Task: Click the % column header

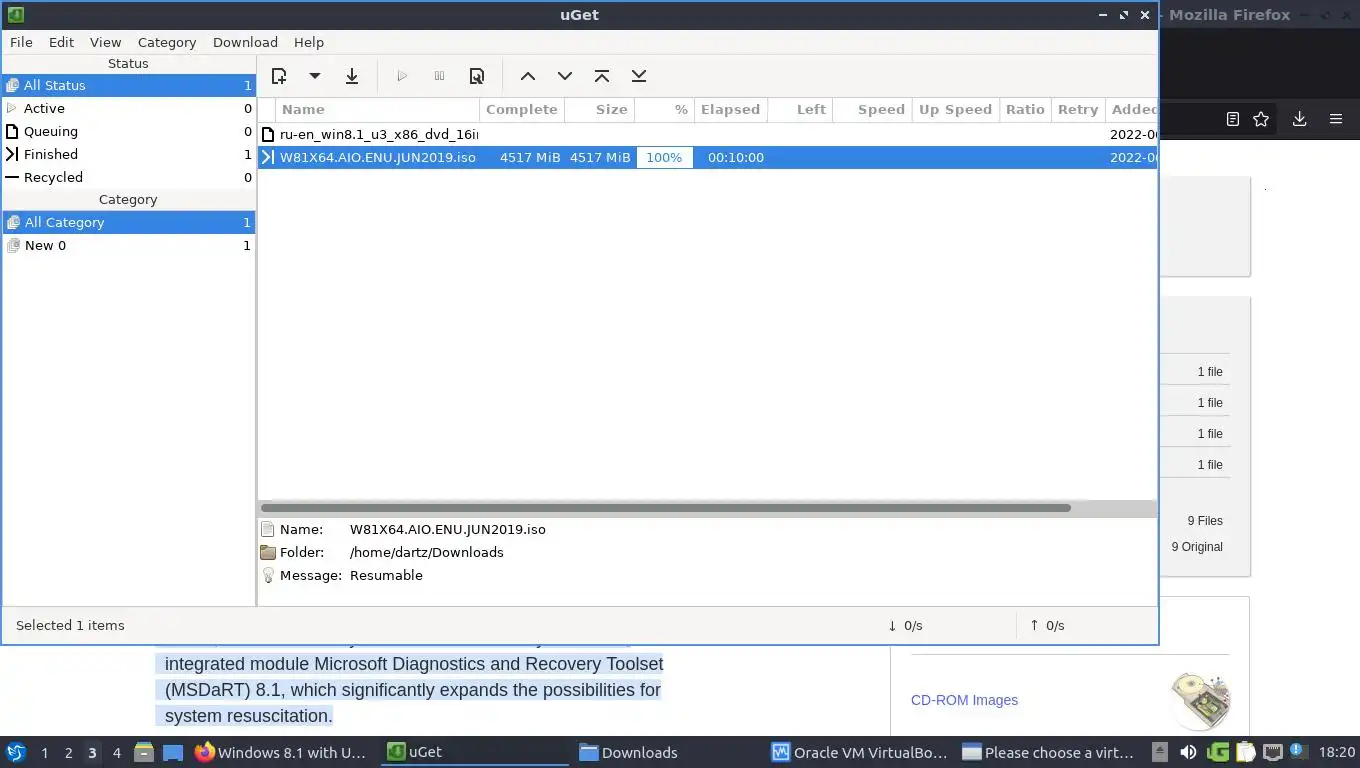Action: tap(665, 109)
